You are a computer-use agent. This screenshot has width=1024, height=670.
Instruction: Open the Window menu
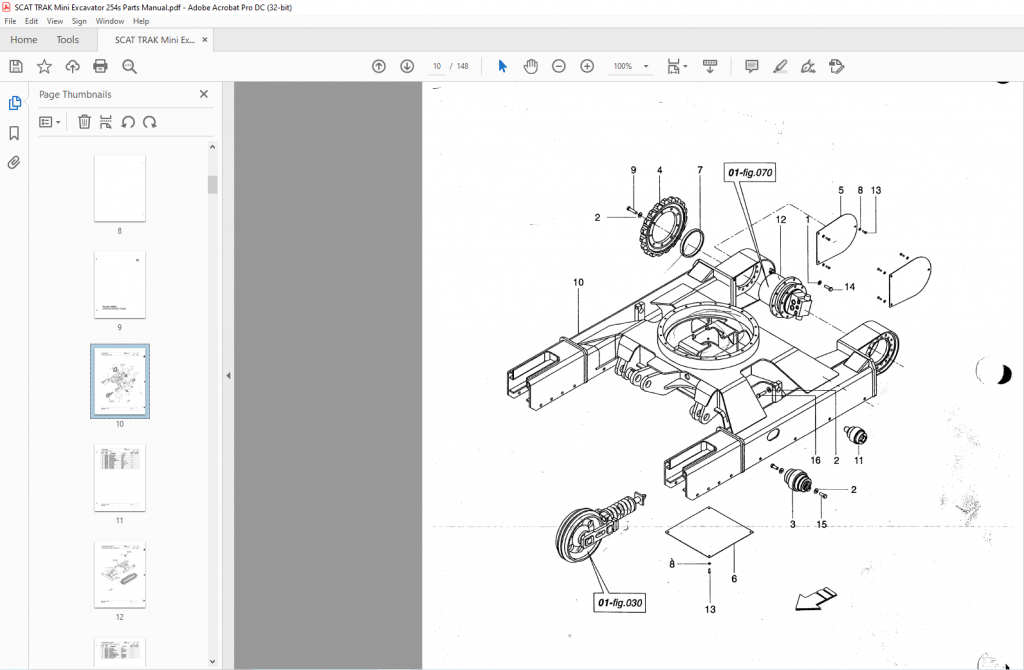(x=110, y=21)
